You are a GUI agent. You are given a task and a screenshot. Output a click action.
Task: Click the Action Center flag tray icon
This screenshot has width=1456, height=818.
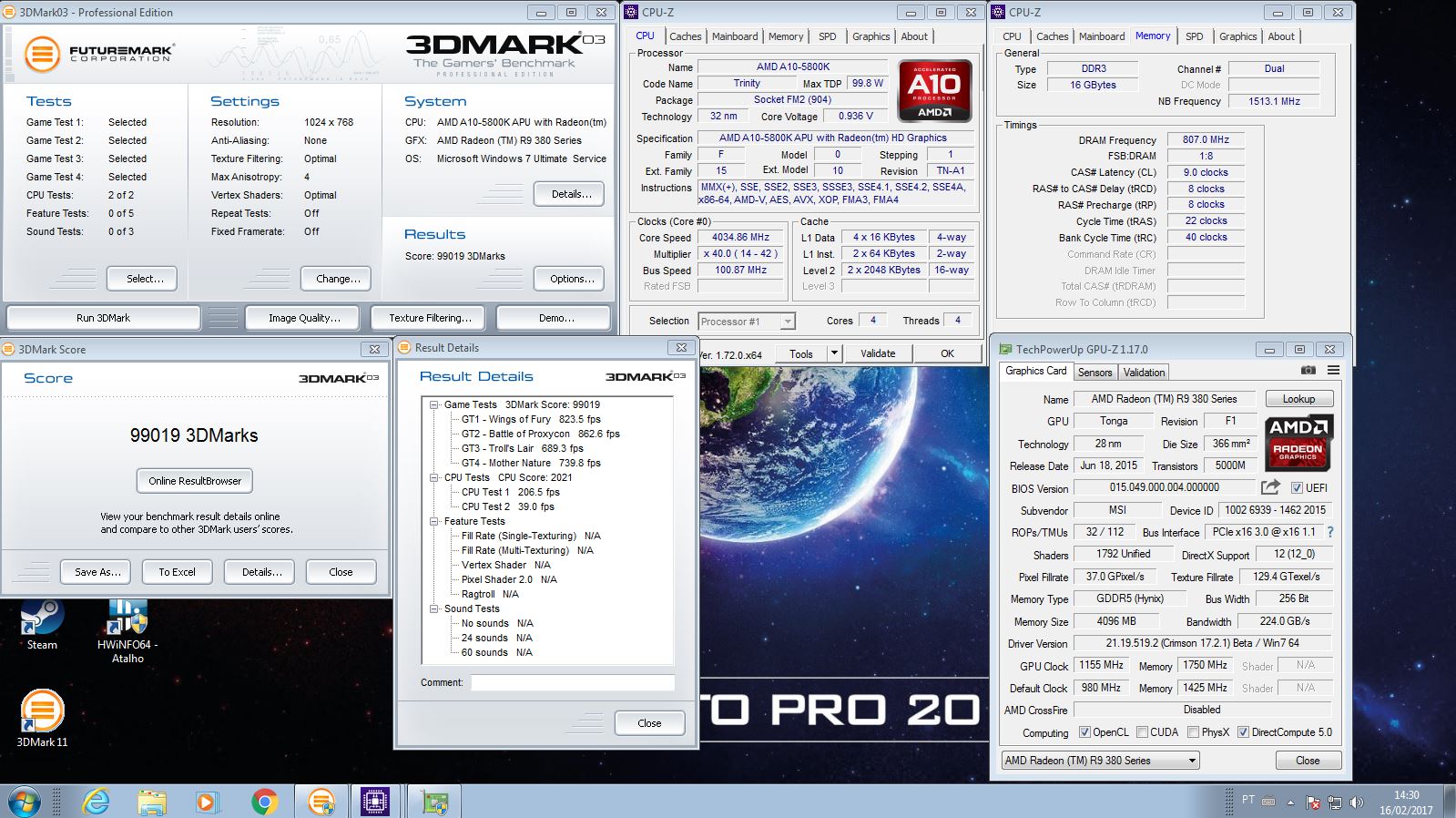[x=1313, y=803]
